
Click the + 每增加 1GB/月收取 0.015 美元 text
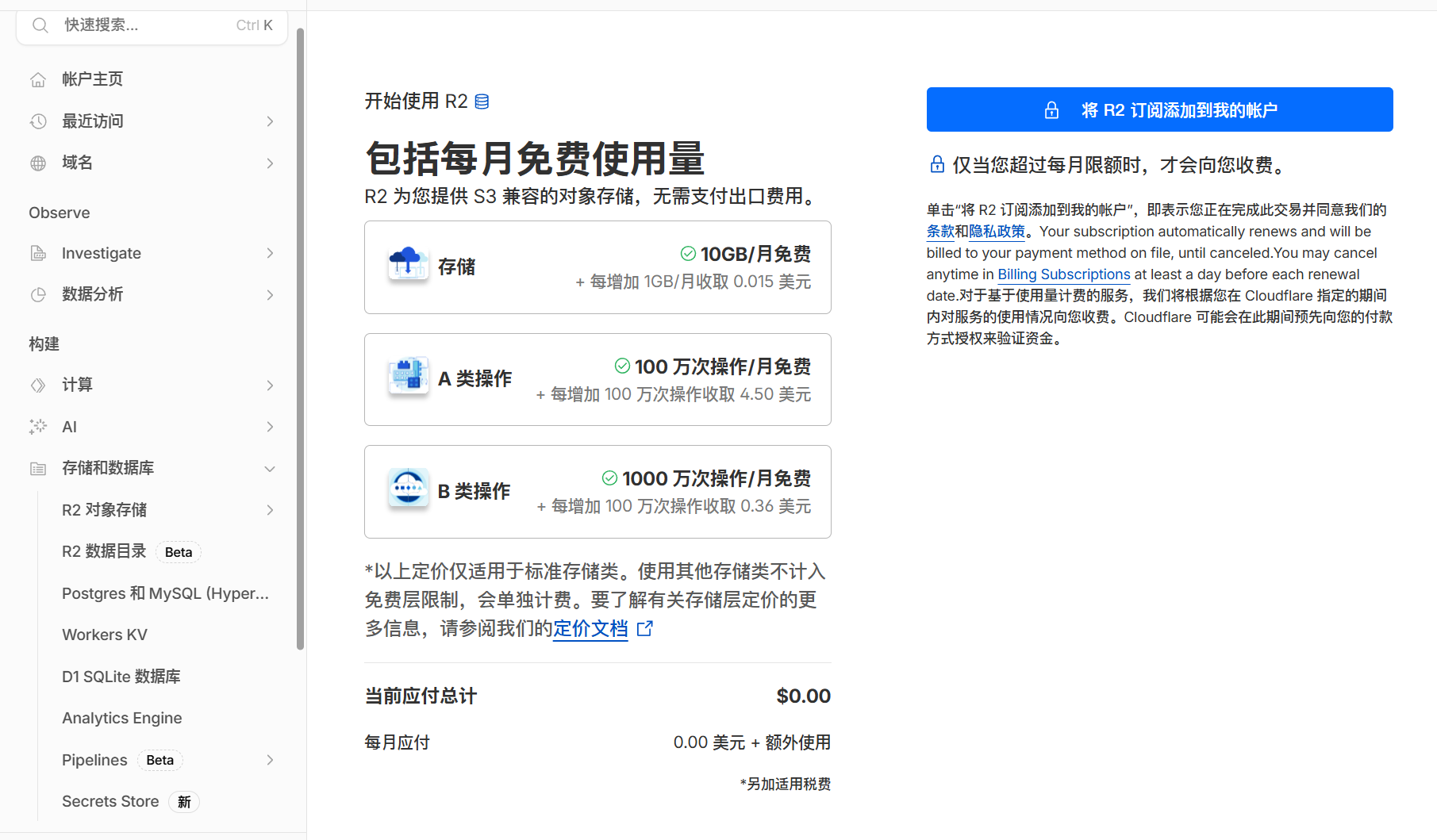[693, 282]
